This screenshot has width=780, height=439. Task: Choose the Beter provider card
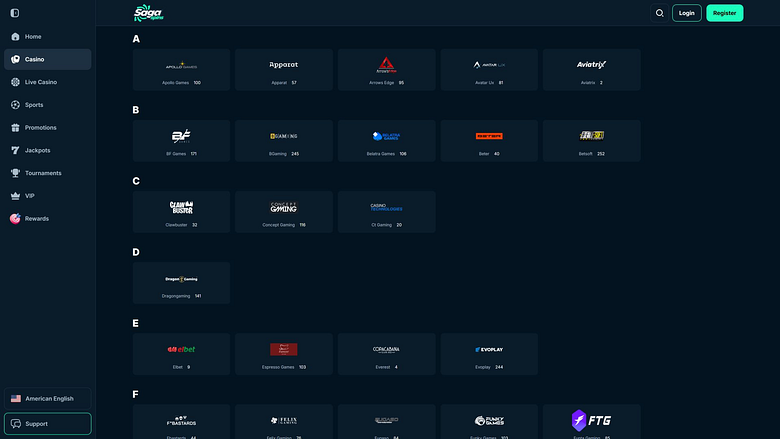click(489, 141)
